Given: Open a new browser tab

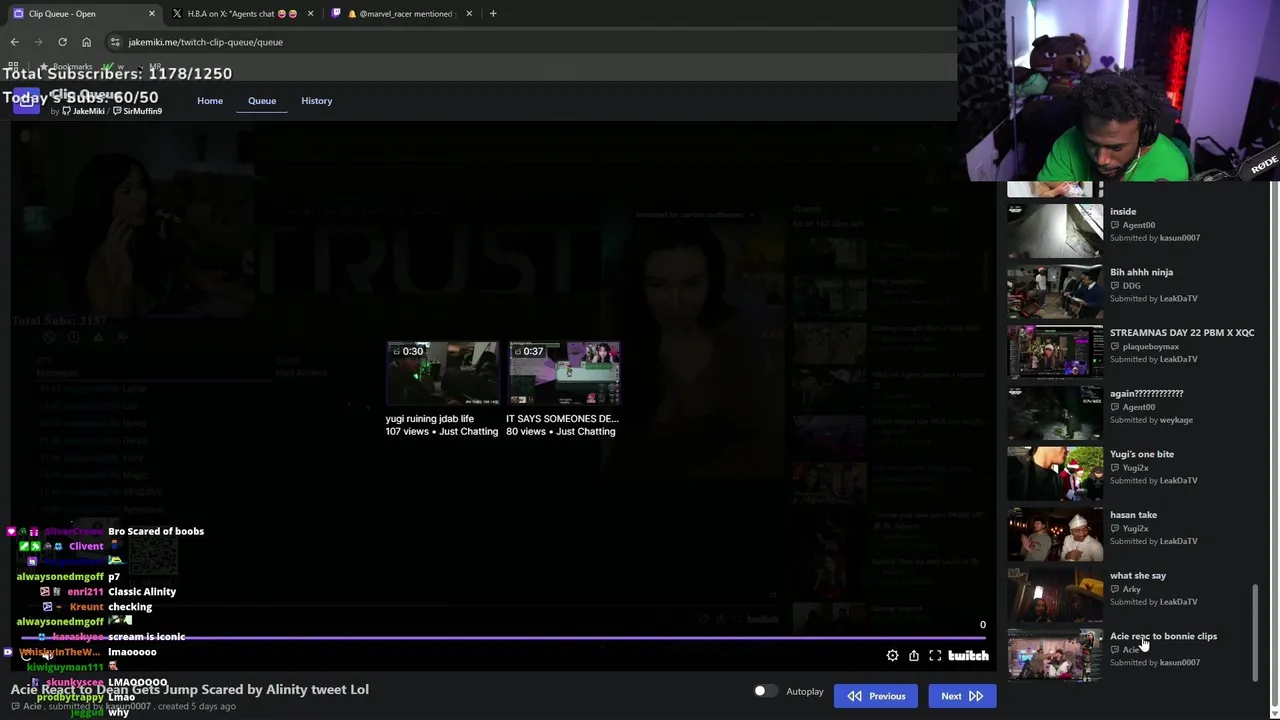Looking at the screenshot, I should click(492, 14).
